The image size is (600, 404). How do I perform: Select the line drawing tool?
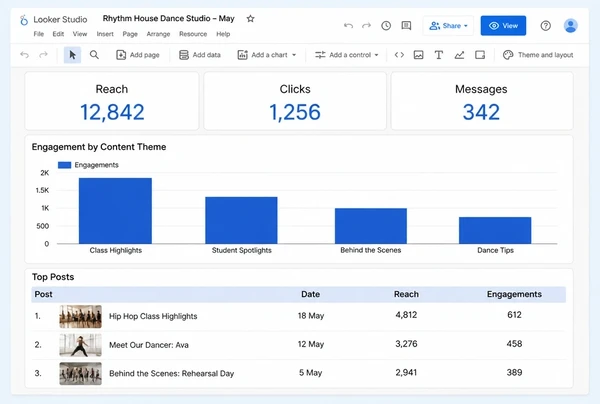[x=459, y=55]
